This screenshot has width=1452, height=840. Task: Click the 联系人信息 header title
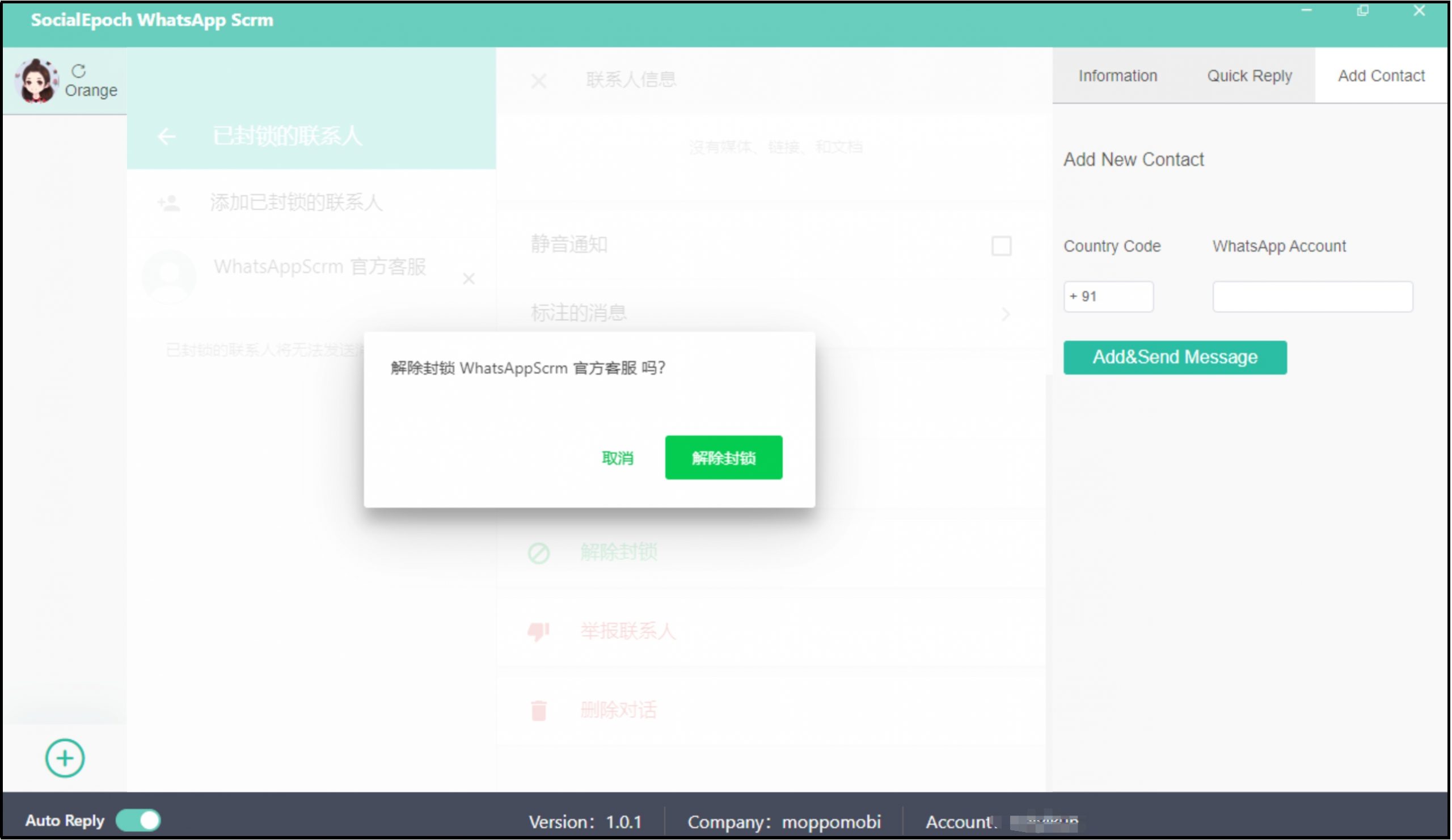pos(631,79)
